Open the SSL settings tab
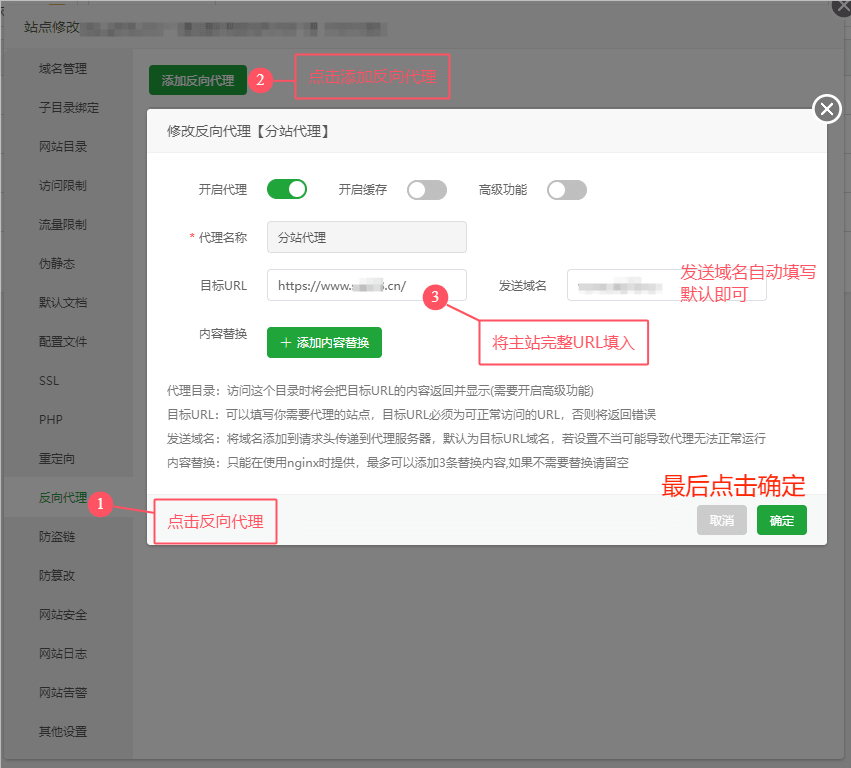 pos(49,381)
